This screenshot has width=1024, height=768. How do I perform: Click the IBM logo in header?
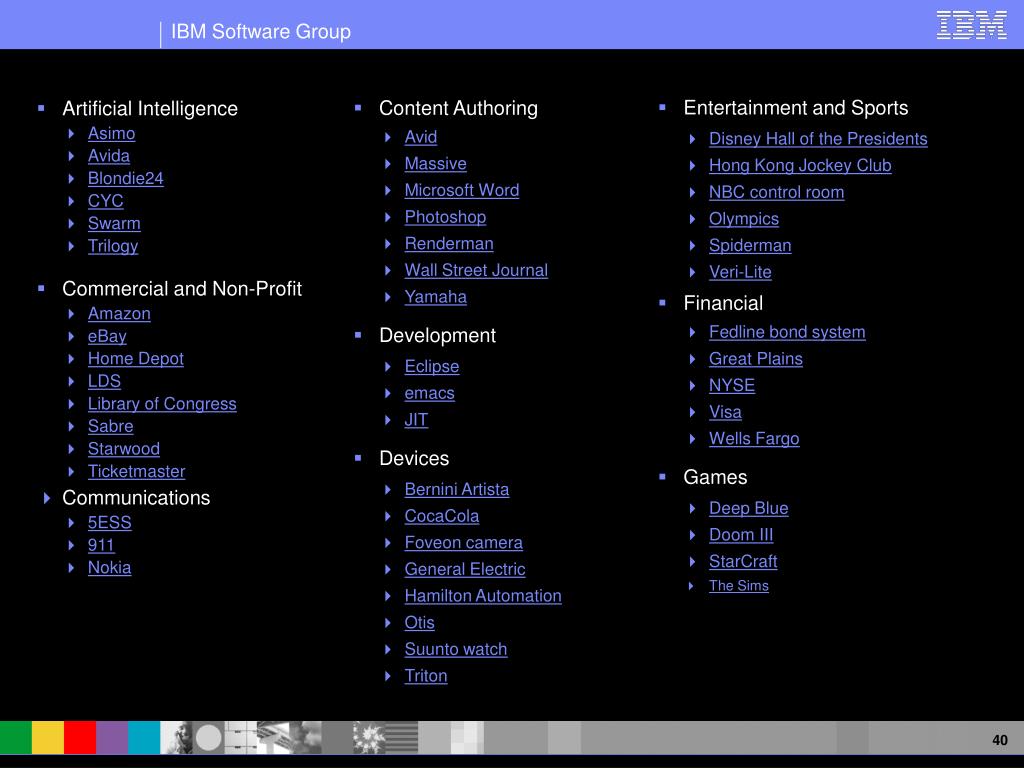[971, 25]
